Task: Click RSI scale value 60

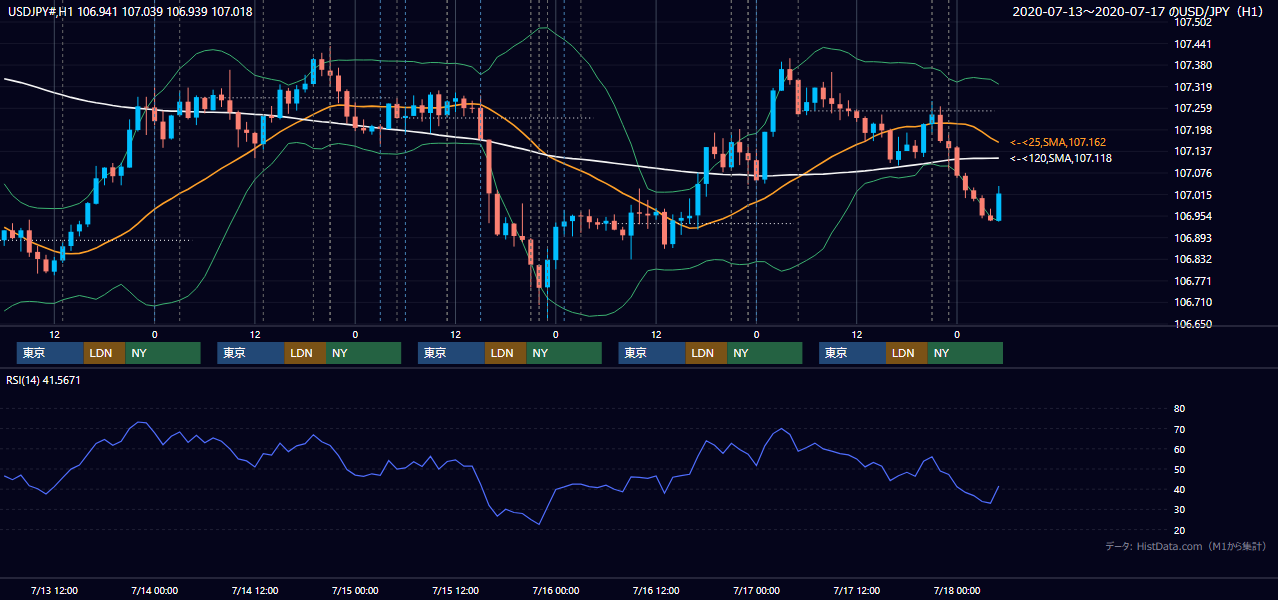Action: coord(1180,449)
